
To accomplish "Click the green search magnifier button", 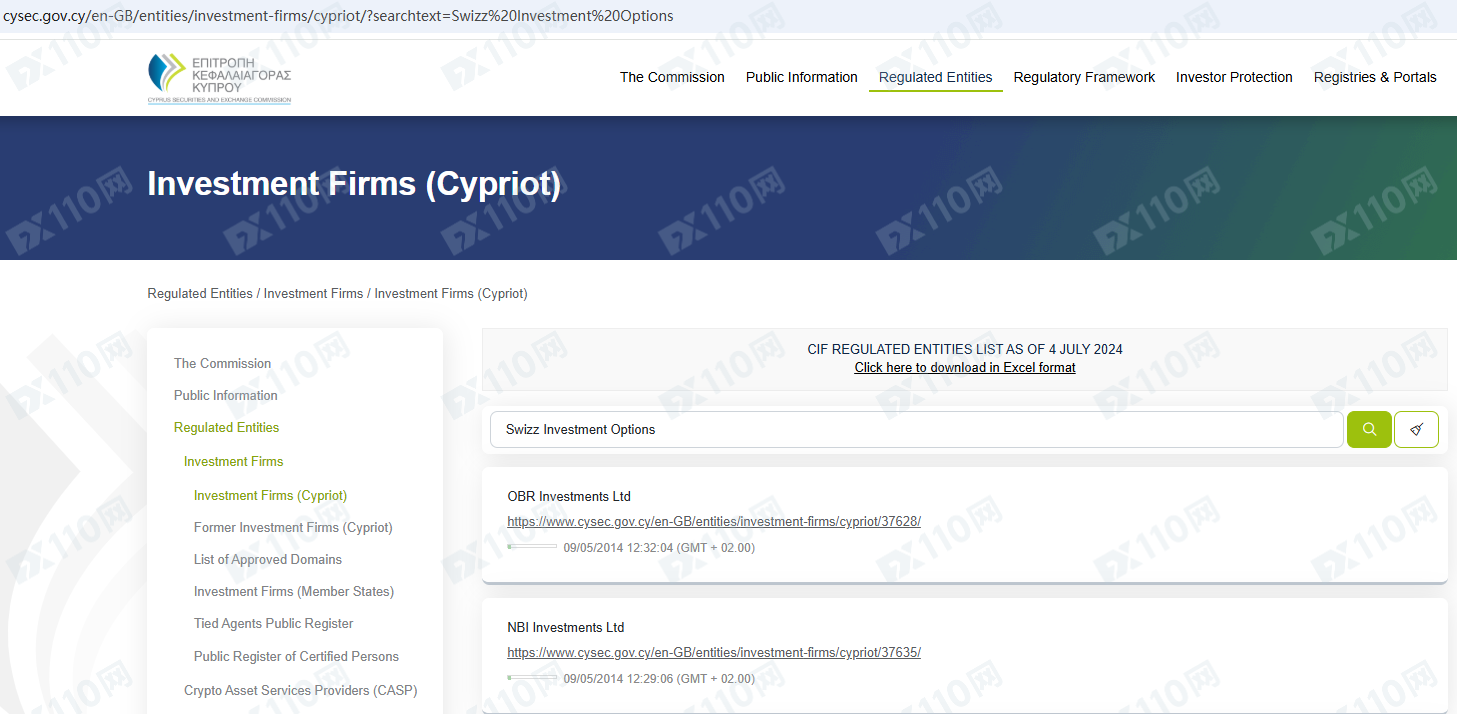I will 1369,429.
